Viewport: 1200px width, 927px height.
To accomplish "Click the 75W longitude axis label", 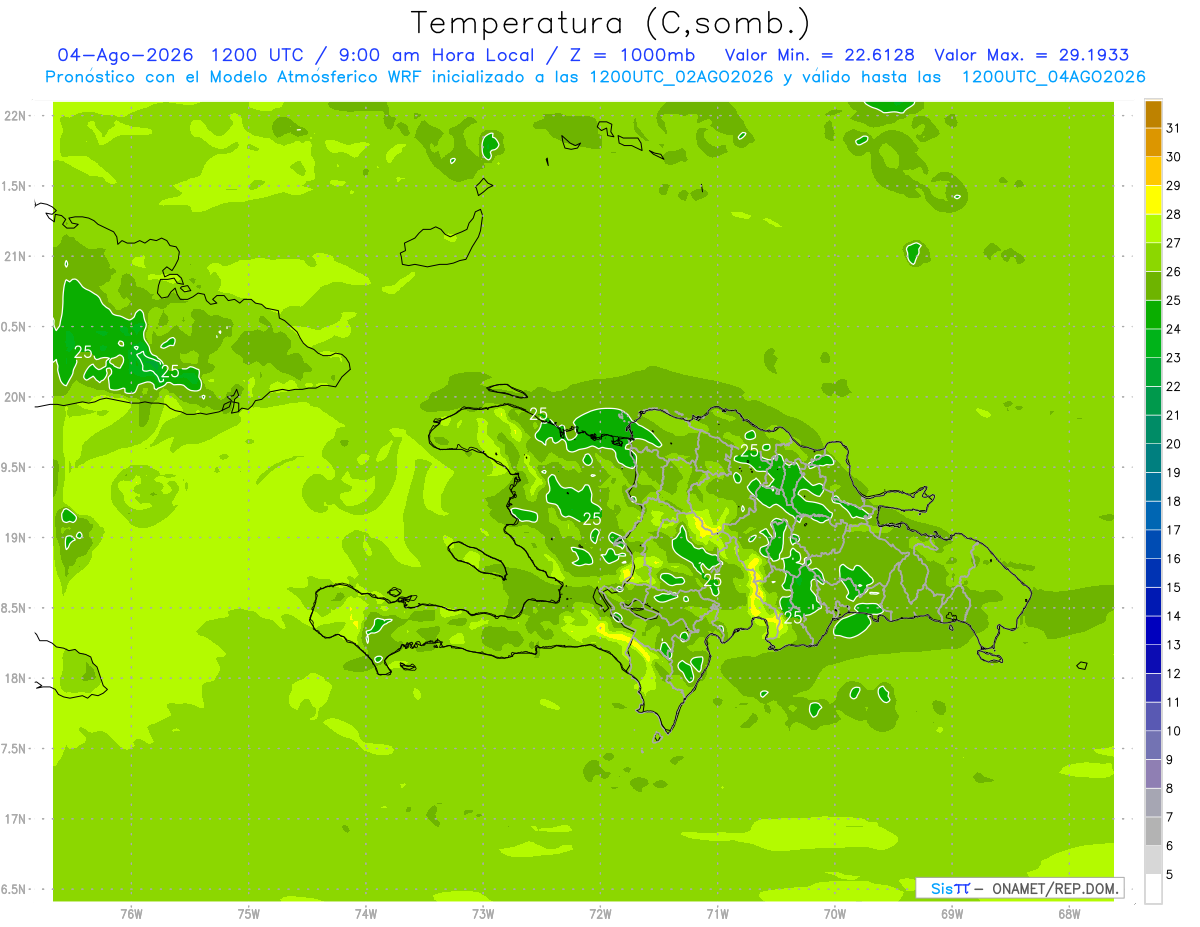I will coord(249,914).
